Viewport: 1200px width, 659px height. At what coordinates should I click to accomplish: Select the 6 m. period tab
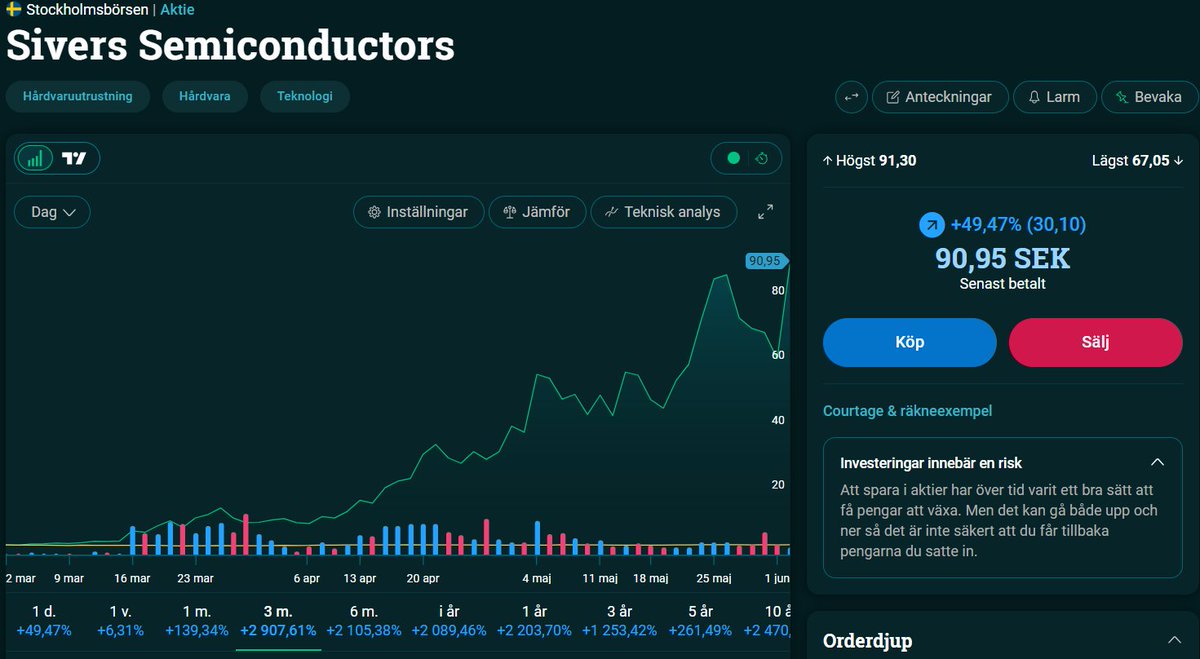[x=365, y=621]
